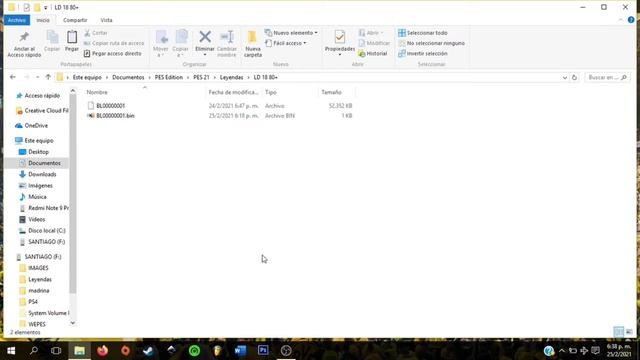Switch to the Inicio tab
640x360 pixels.
tap(43, 20)
